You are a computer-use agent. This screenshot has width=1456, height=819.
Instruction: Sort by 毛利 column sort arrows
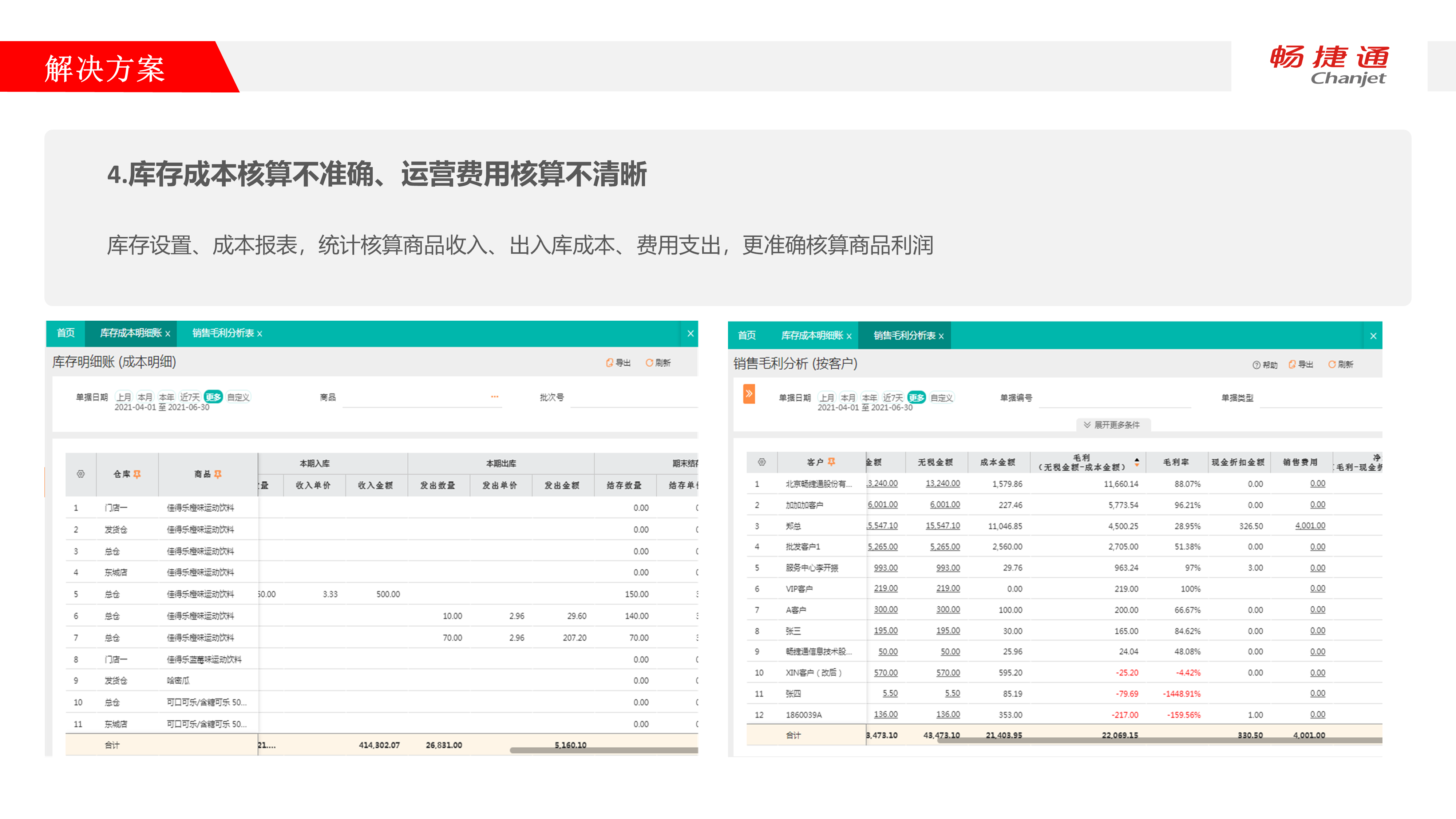[x=1137, y=463]
